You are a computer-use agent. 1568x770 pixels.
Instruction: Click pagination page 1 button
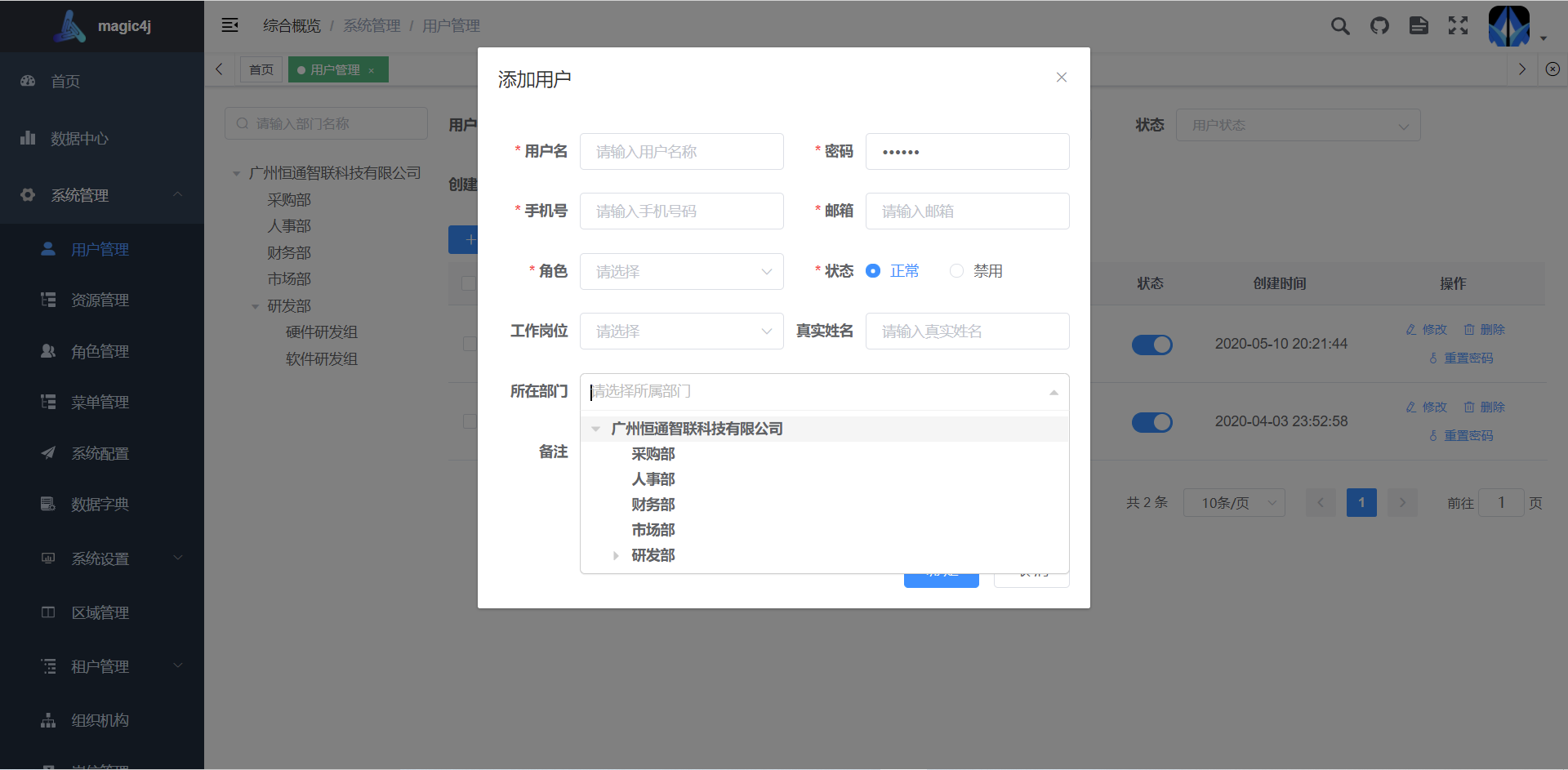[1361, 503]
